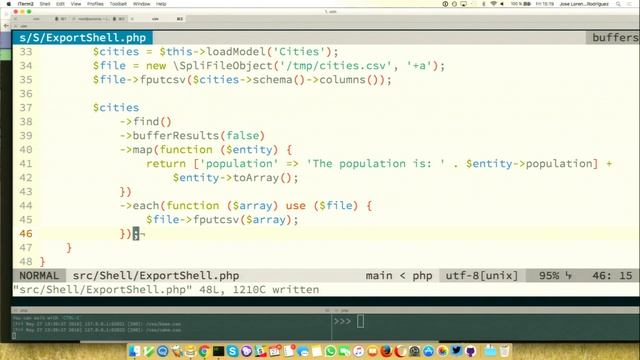Open the Profiles menu

coord(95,4)
